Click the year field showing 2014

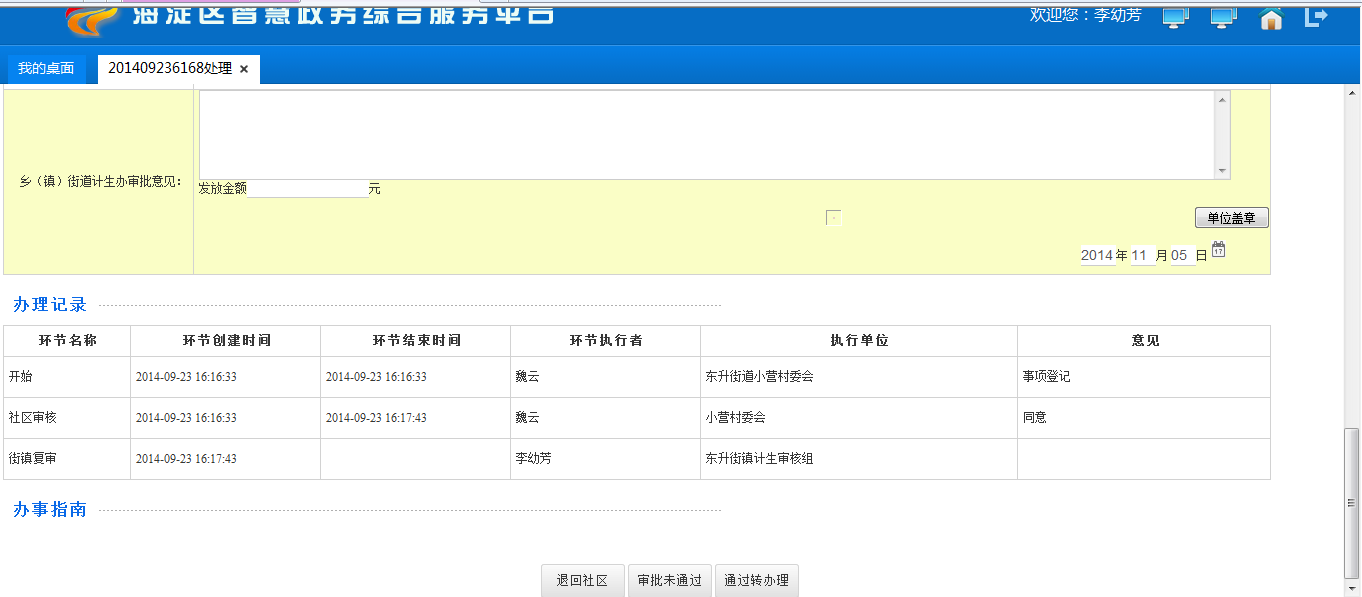tap(1097, 256)
